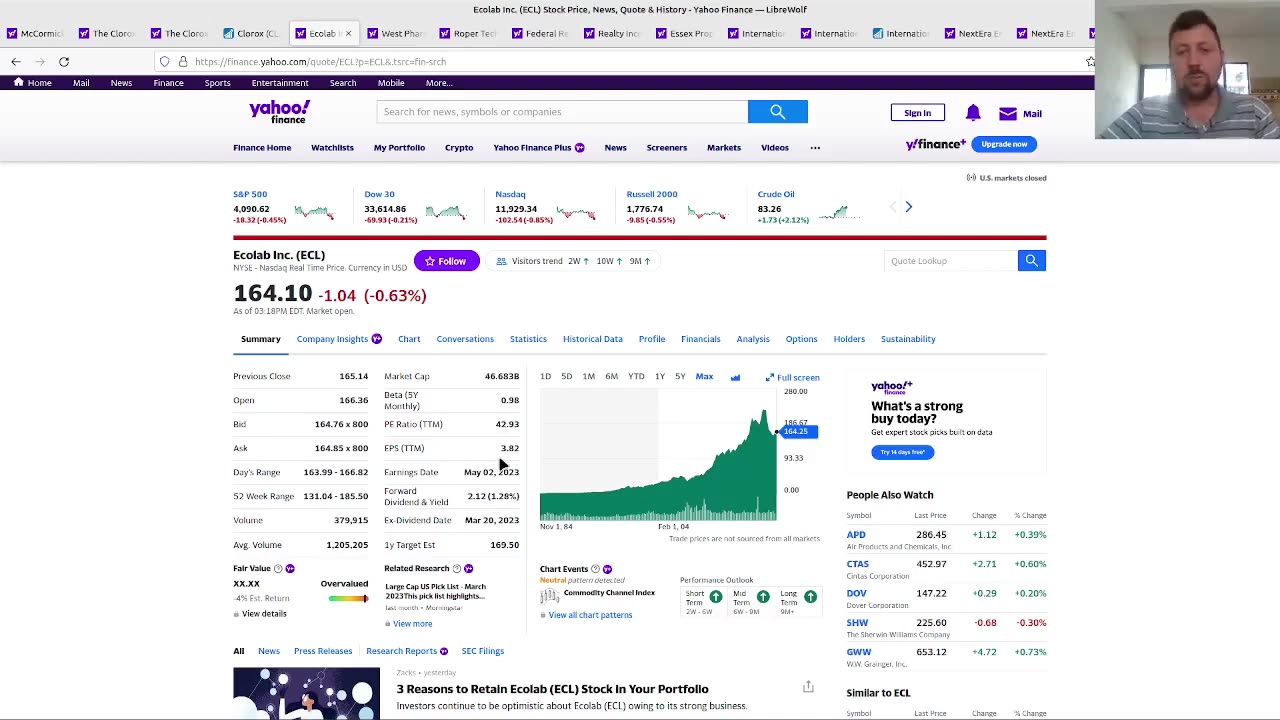Click the blue 164.25 price marker on chart

click(x=797, y=431)
